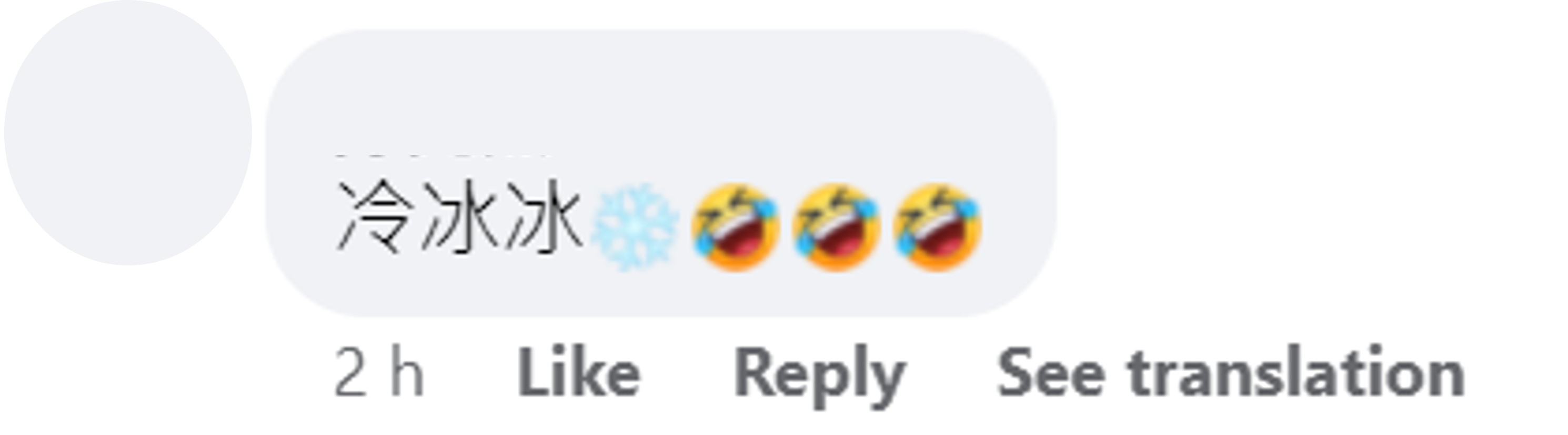Click the first rolling-laughing emoji
Viewport: 1568px width, 435px height.
tap(735, 226)
